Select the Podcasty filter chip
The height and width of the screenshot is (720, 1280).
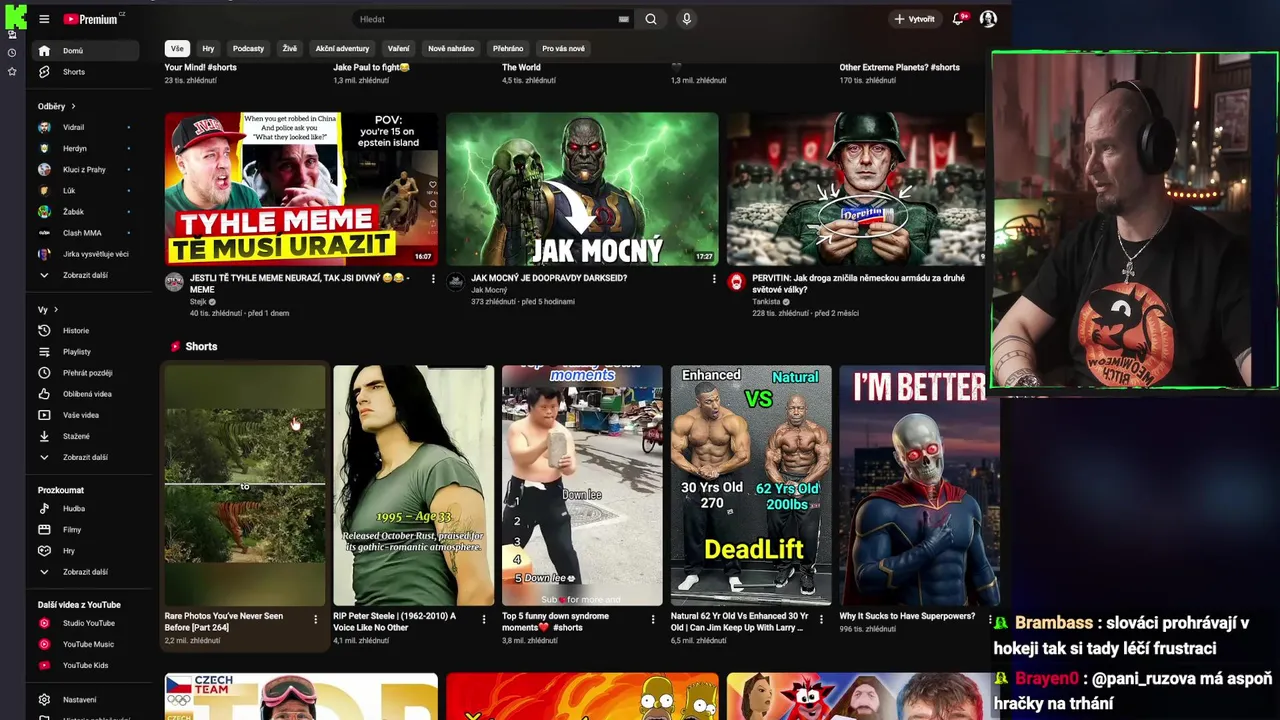coord(248,48)
